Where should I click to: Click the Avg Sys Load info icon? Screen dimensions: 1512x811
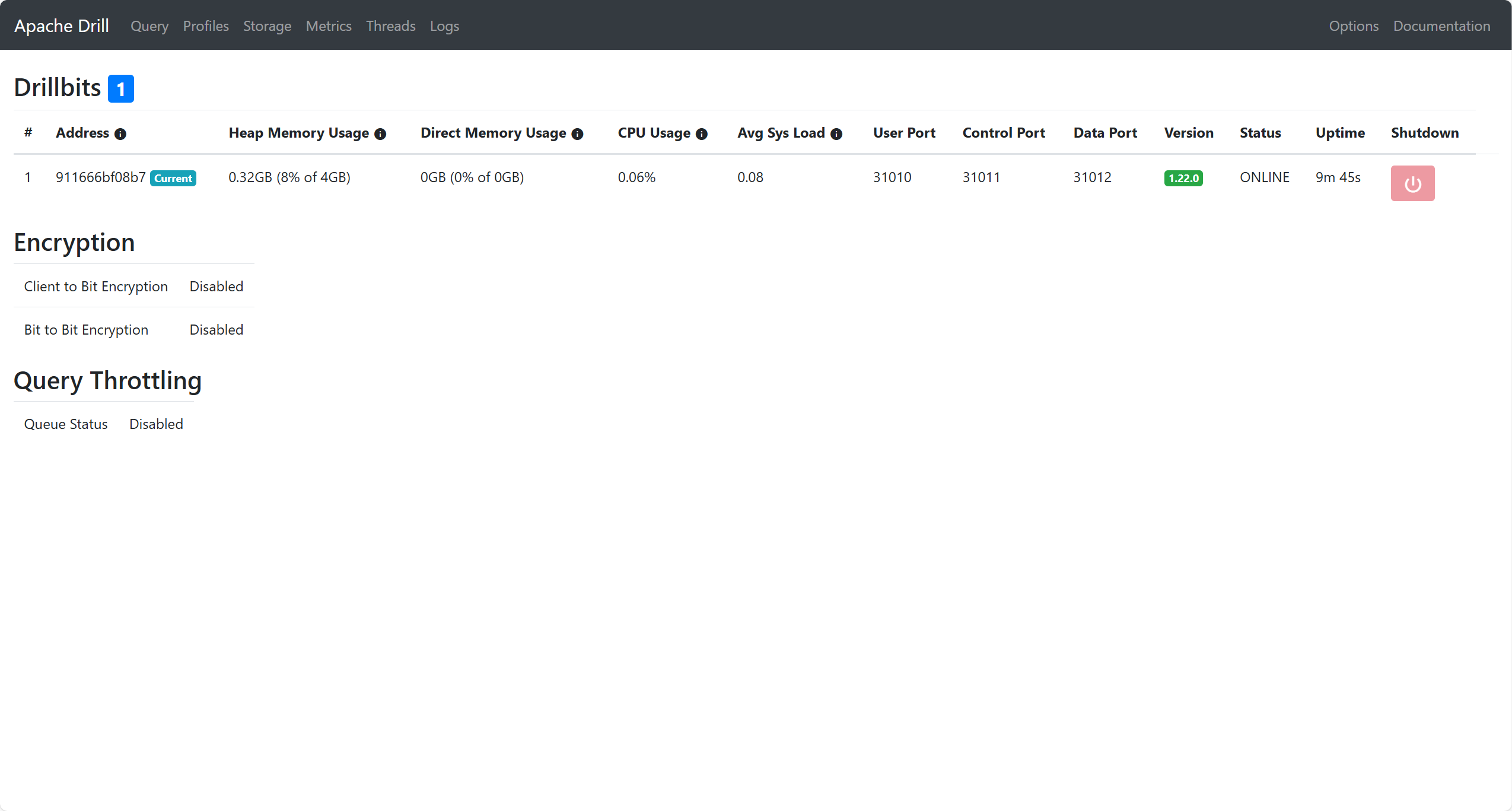(836, 134)
